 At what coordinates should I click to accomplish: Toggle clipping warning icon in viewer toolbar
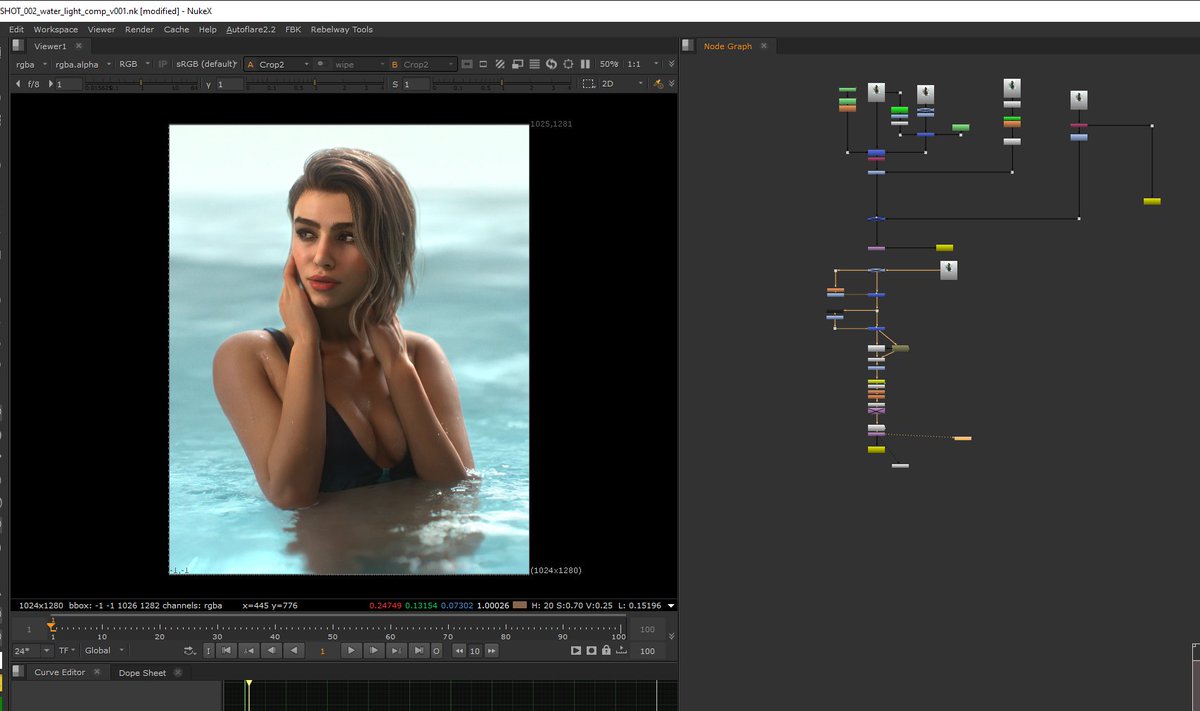468,64
